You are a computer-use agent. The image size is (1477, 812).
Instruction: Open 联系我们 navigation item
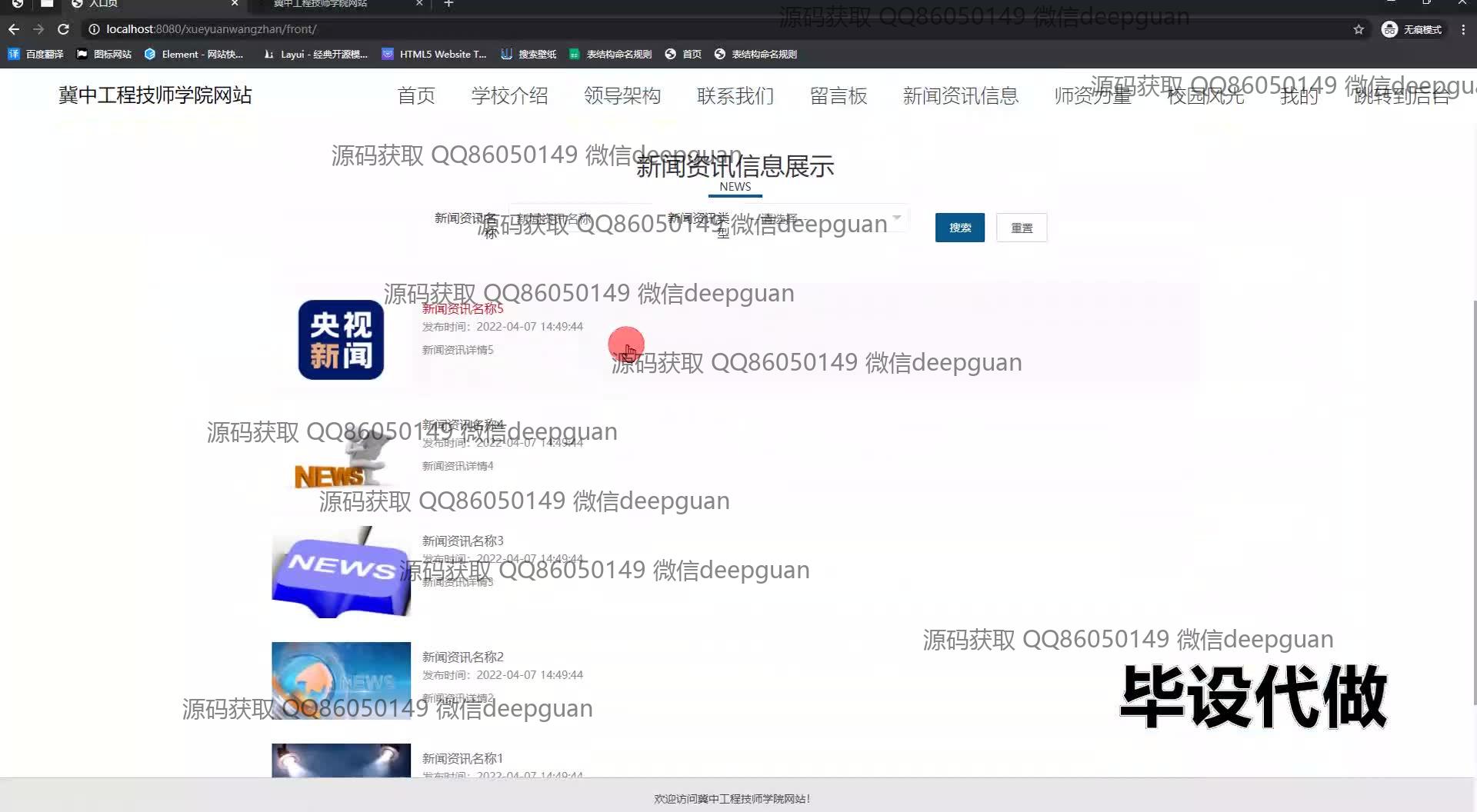[735, 96]
